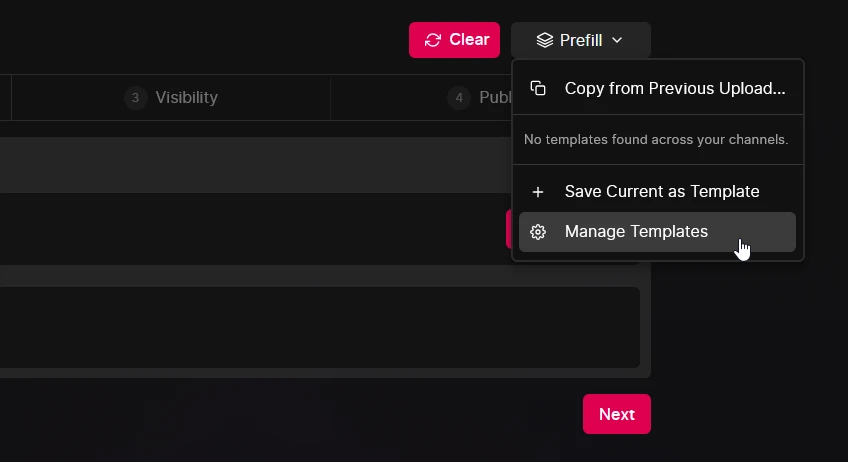Click the red button partly hidden behind the menu

pyautogui.click(x=509, y=229)
